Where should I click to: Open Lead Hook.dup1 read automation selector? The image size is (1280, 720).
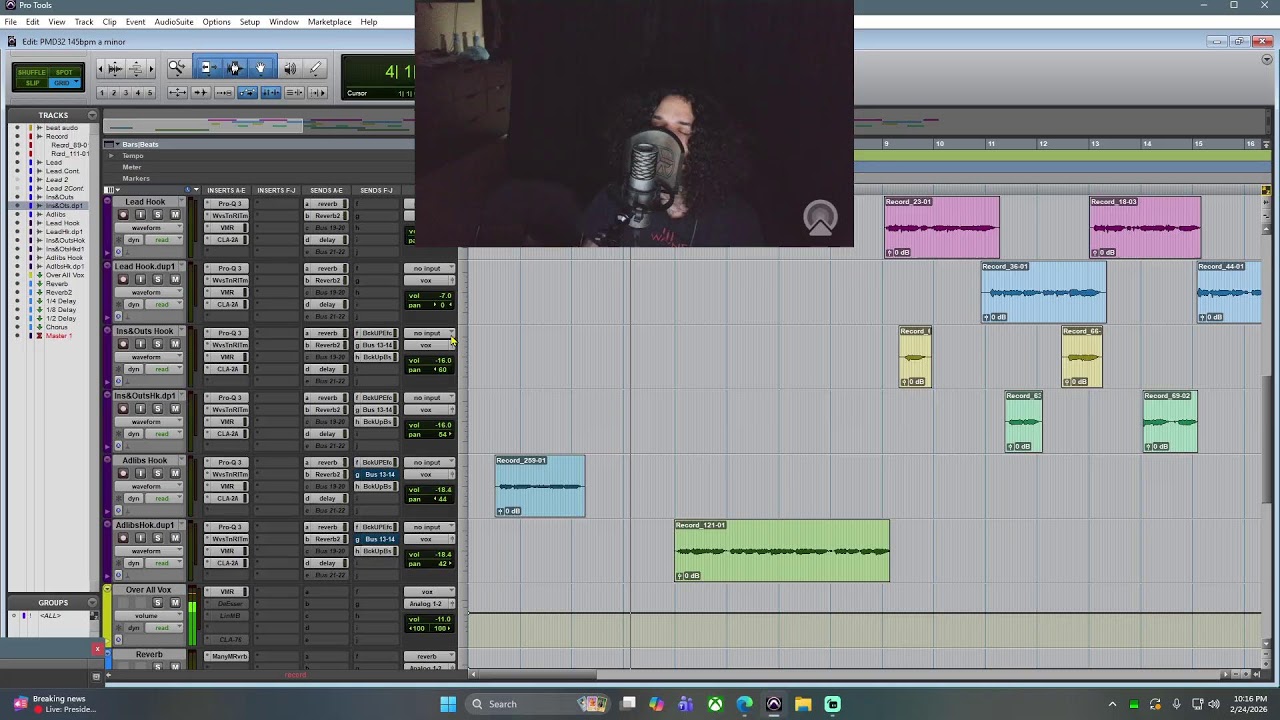[x=164, y=304]
